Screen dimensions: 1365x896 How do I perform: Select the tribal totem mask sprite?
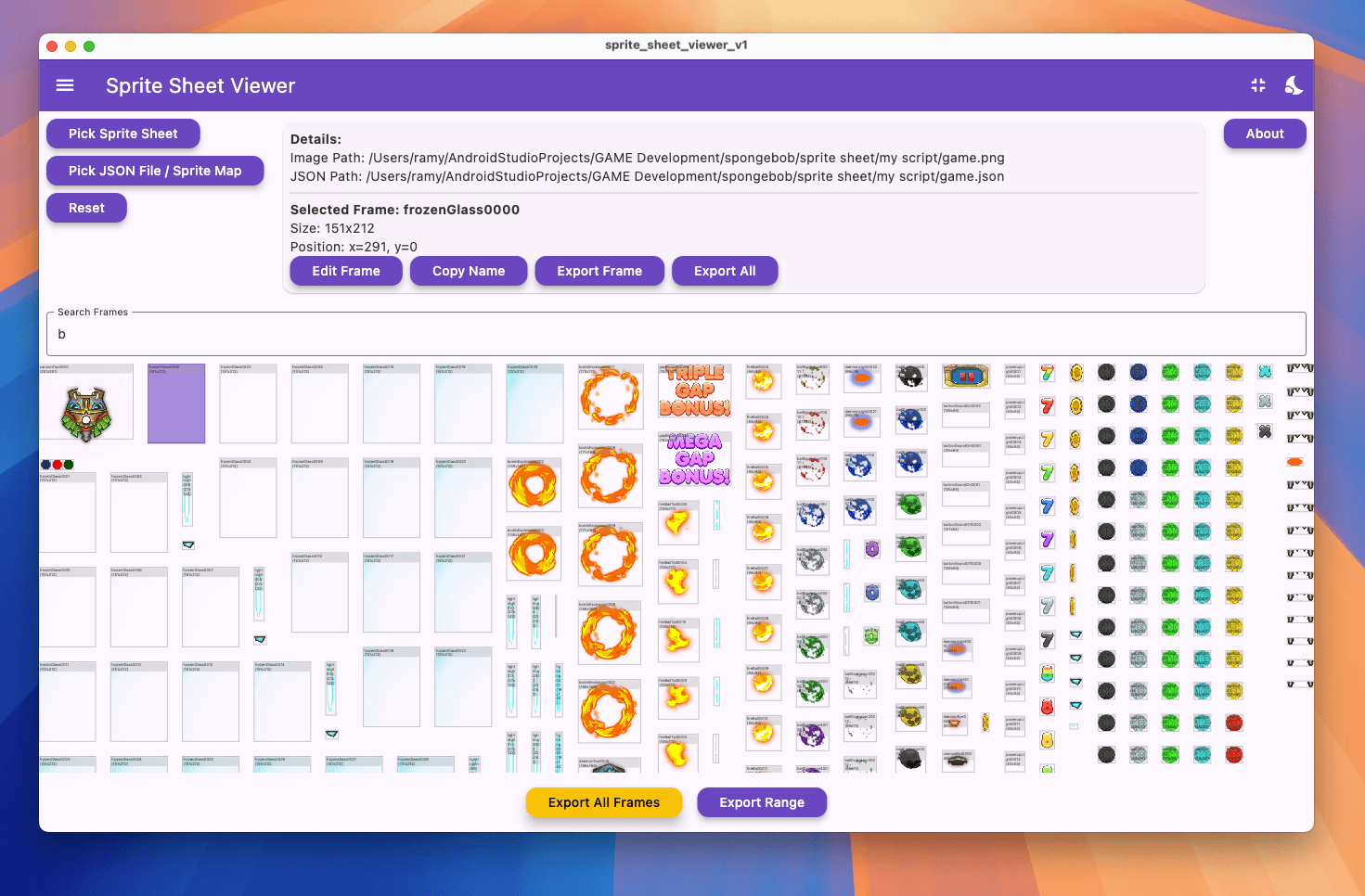pos(86,403)
